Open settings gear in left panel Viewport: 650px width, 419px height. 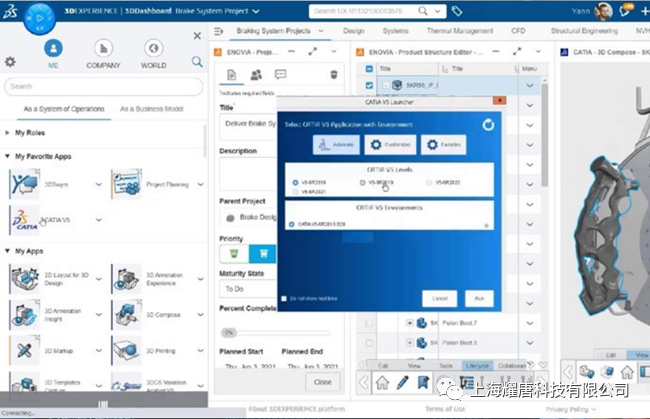point(10,62)
